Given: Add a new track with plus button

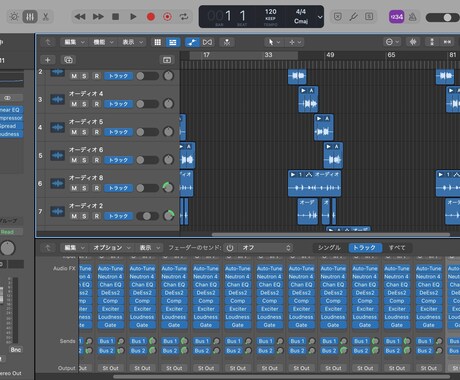Looking at the screenshot, I should tap(48, 60).
